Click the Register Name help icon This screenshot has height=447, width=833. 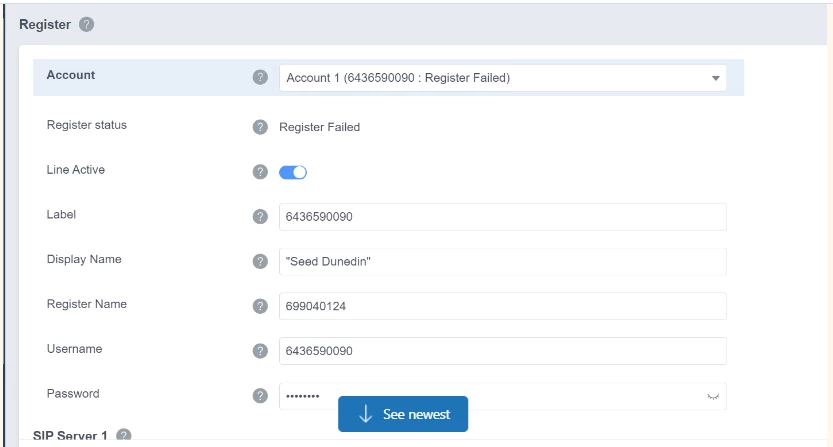pos(260,306)
